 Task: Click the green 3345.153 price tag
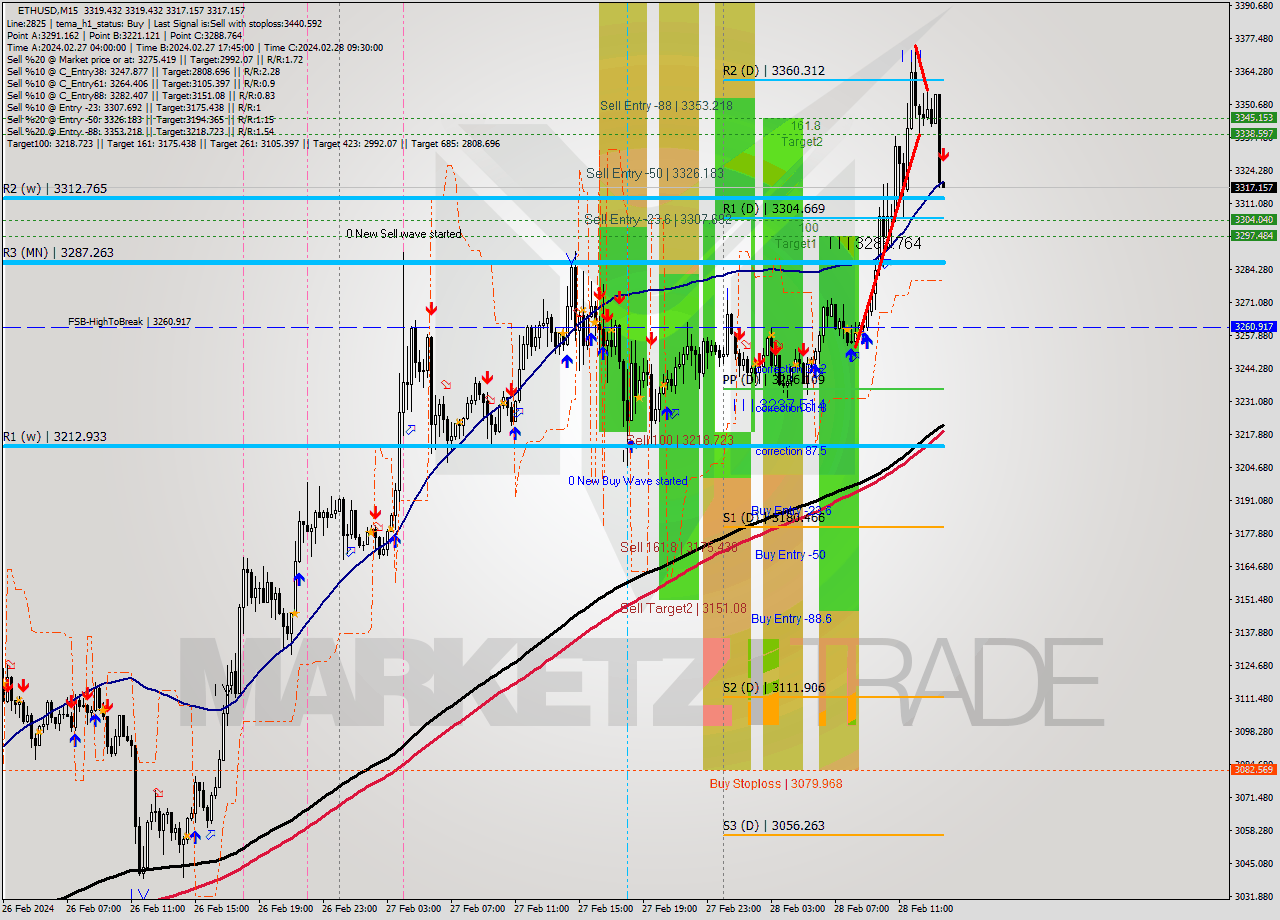tap(1253, 118)
